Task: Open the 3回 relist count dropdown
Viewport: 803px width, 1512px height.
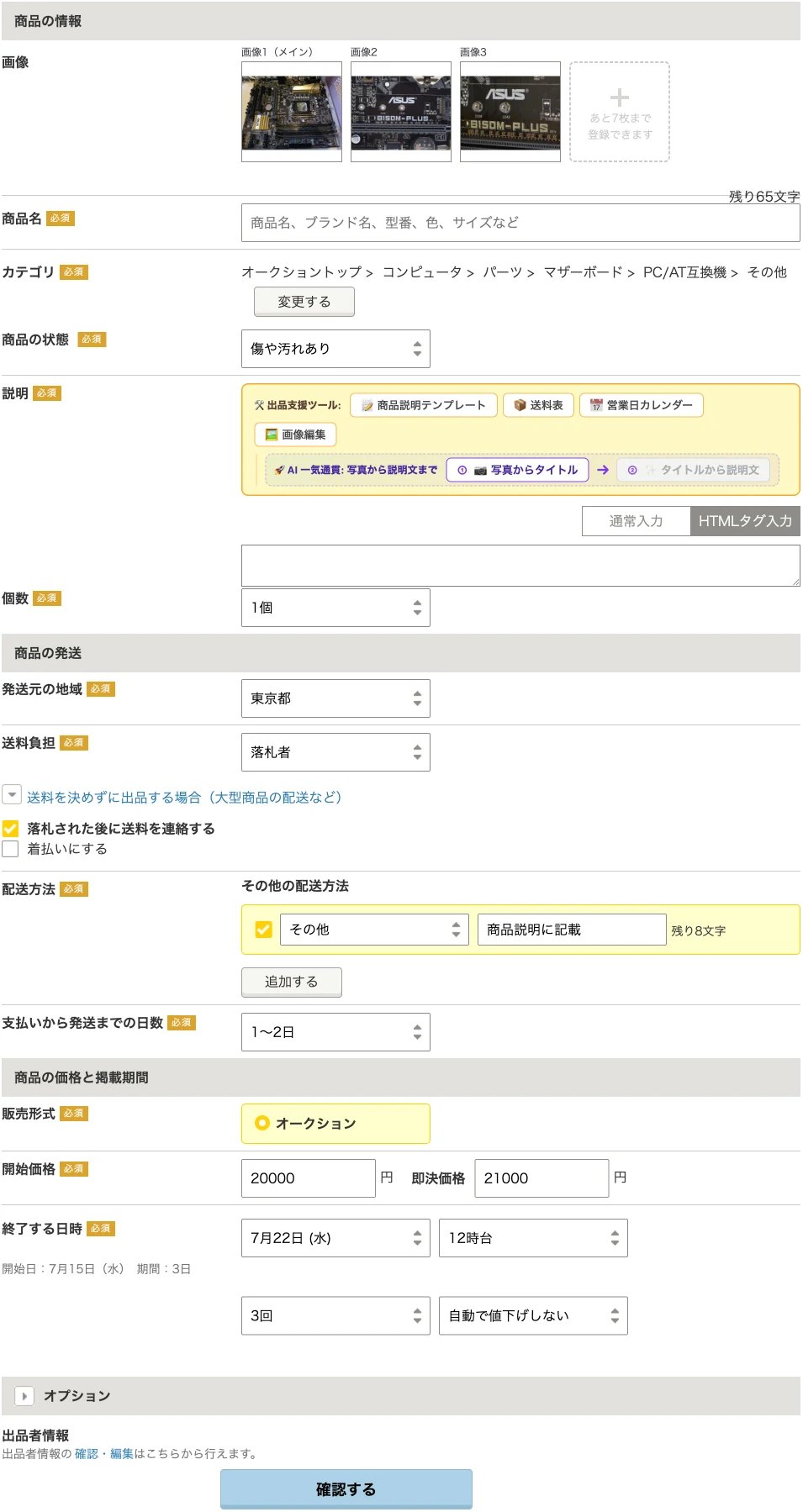Action: pos(335,1315)
